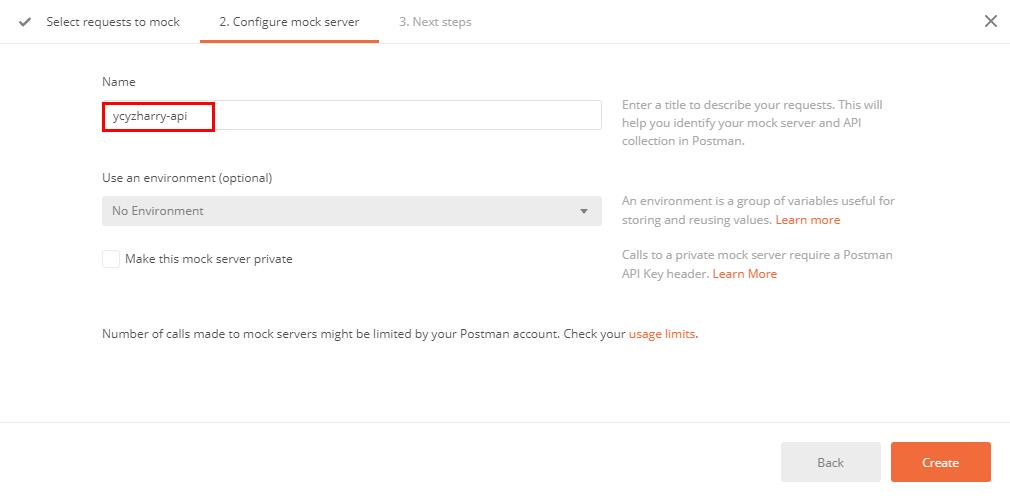
Task: Select the Configure mock server tab
Action: click(x=289, y=22)
